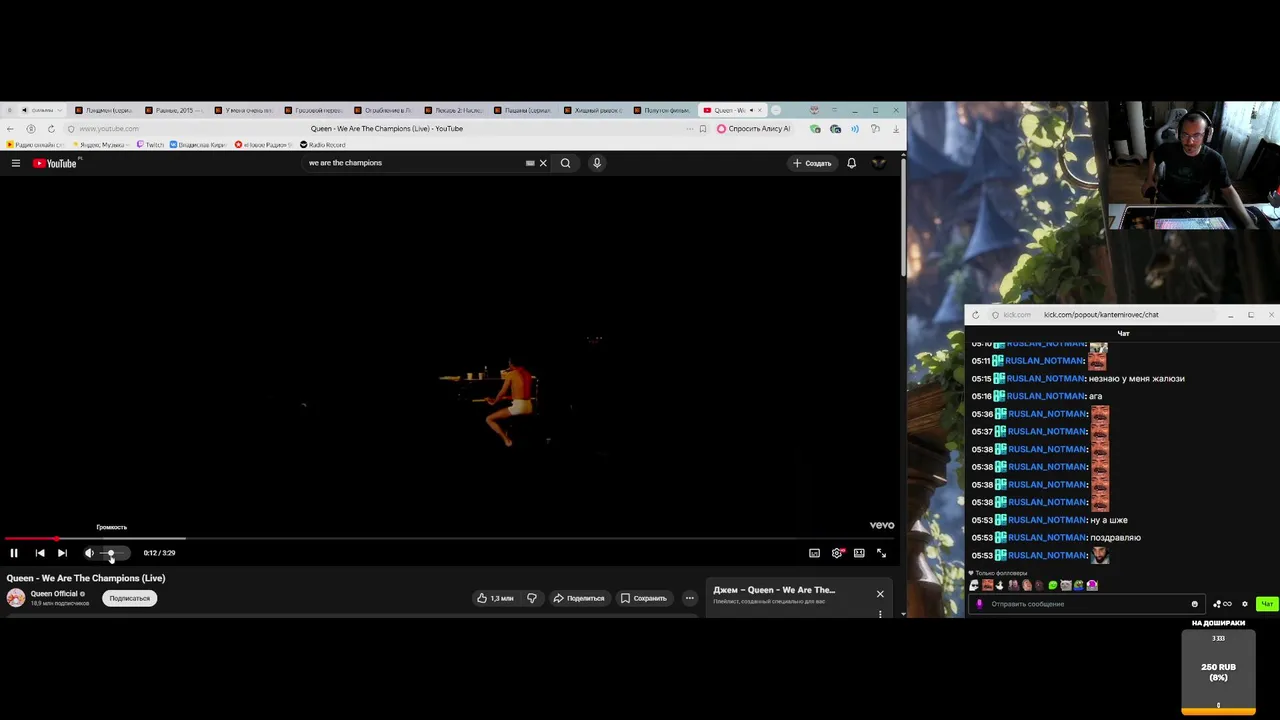Send message with green Чат button
Viewport: 1280px width, 720px height.
click(1267, 604)
